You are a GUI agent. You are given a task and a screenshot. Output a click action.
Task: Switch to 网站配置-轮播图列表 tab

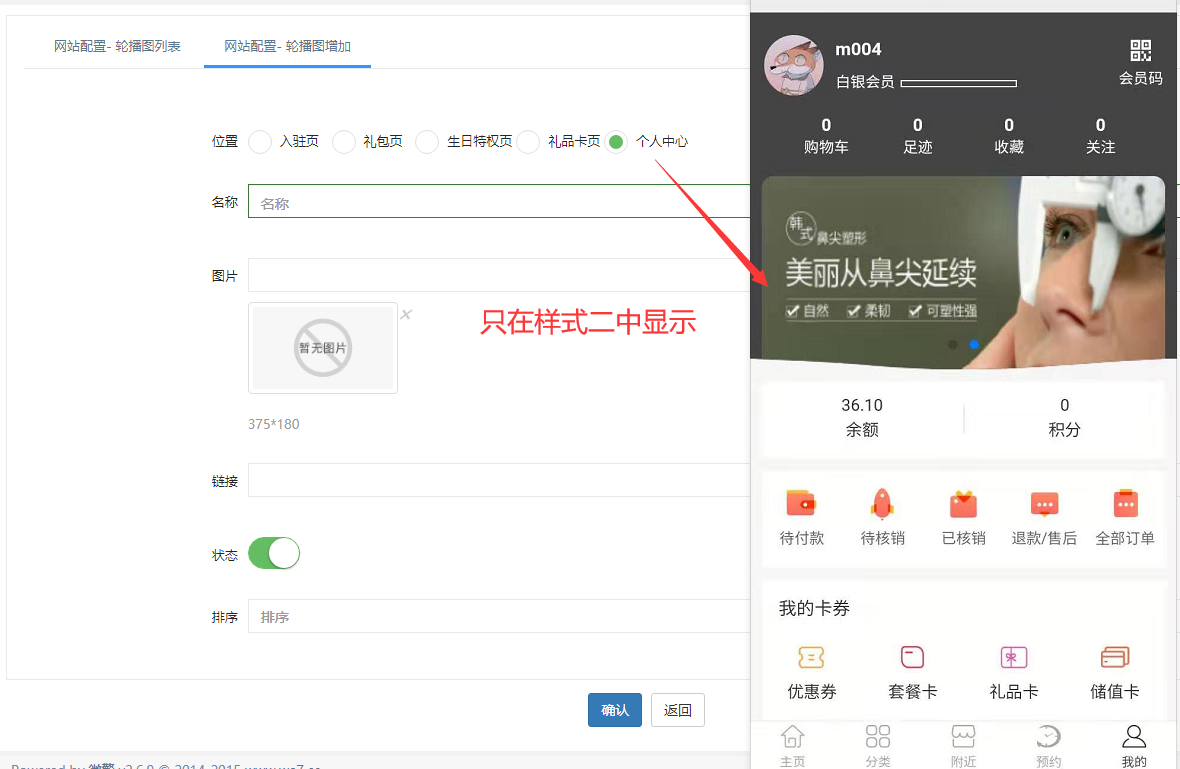pyautogui.click(x=117, y=47)
